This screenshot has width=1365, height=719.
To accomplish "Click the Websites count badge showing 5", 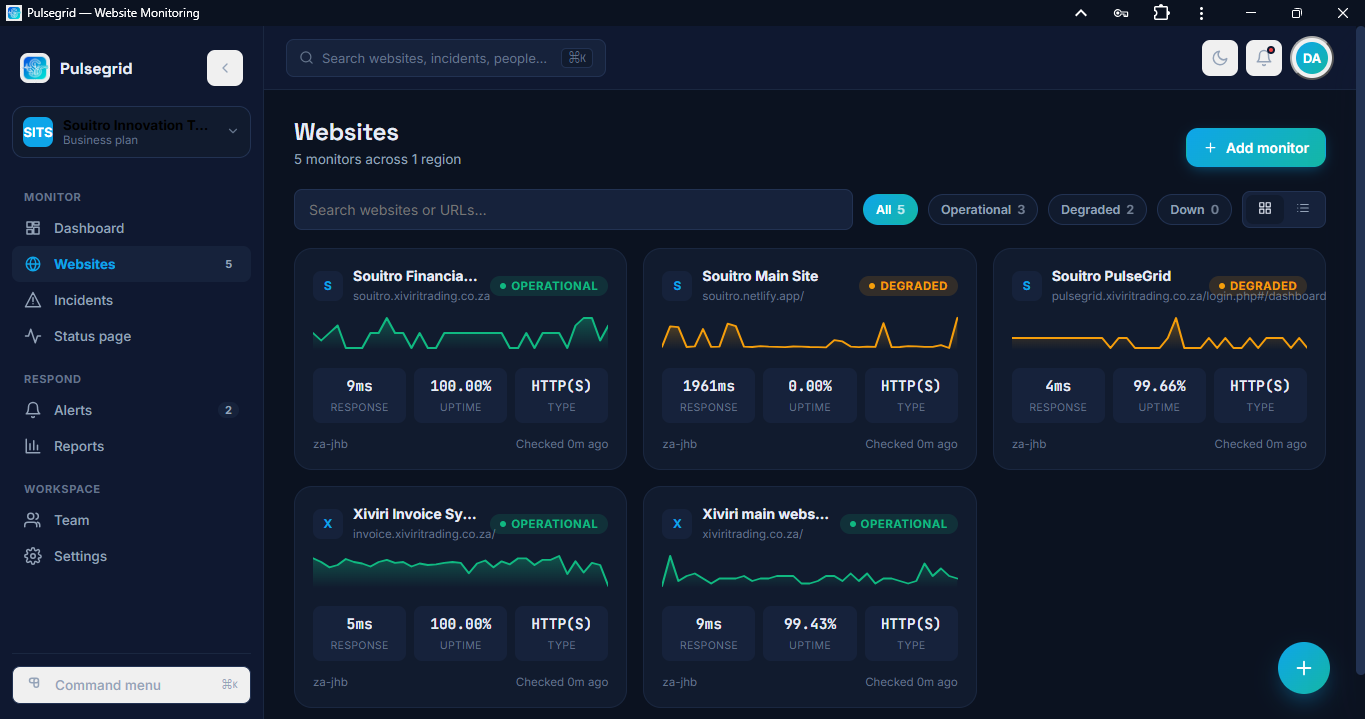I will pos(228,264).
